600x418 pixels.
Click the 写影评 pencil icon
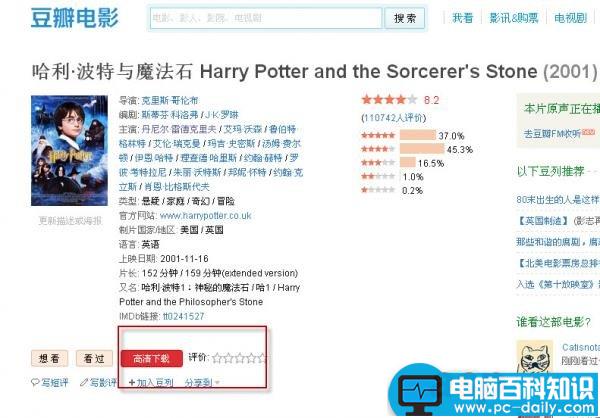point(84,382)
